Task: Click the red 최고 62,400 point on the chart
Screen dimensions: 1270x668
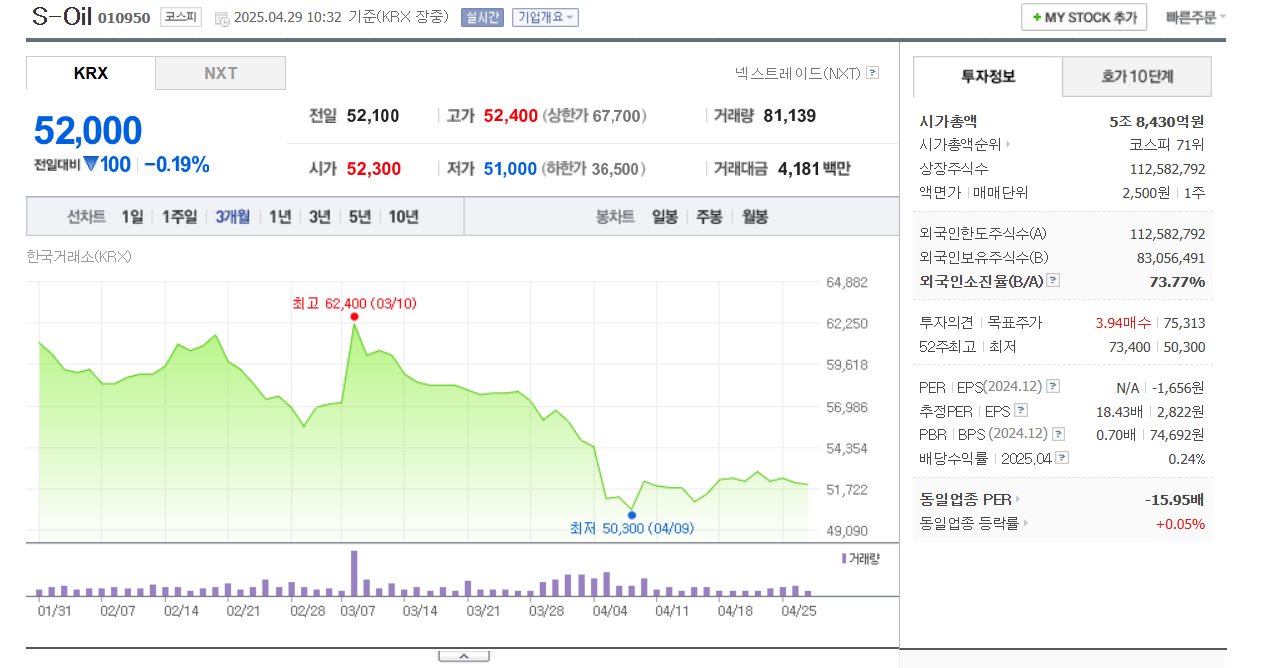Action: pyautogui.click(x=354, y=317)
